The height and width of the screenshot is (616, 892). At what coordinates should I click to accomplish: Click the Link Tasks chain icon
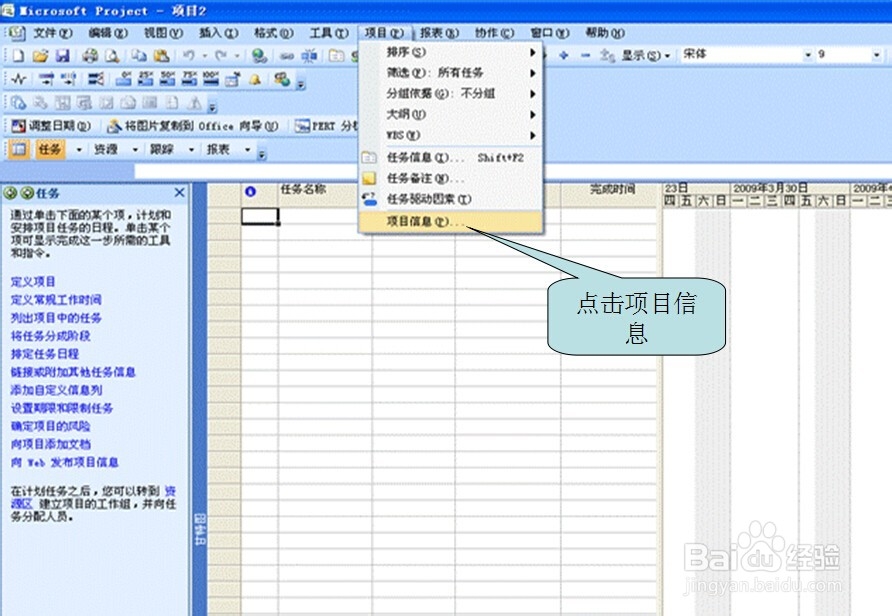[x=287, y=56]
